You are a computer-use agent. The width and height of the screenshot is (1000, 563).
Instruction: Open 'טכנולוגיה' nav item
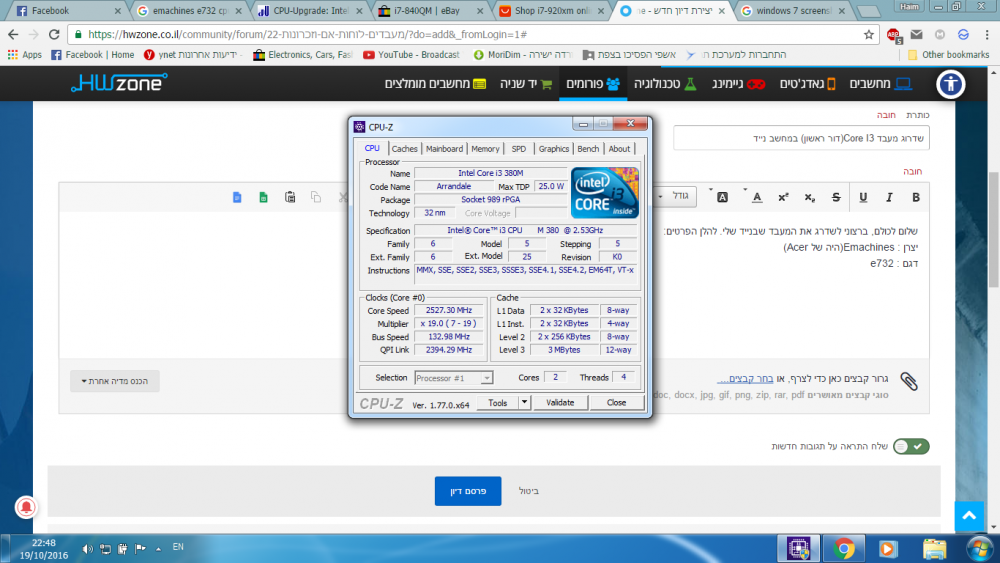665,84
